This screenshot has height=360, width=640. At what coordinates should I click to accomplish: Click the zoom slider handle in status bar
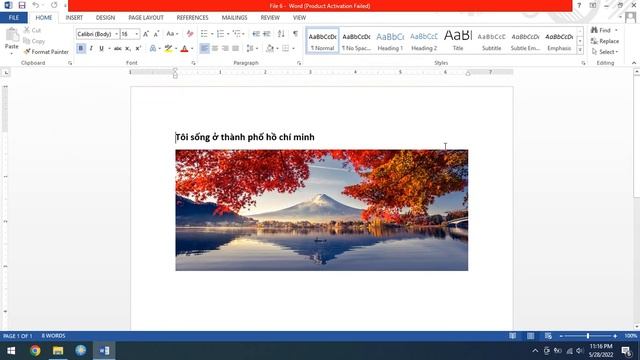point(588,336)
